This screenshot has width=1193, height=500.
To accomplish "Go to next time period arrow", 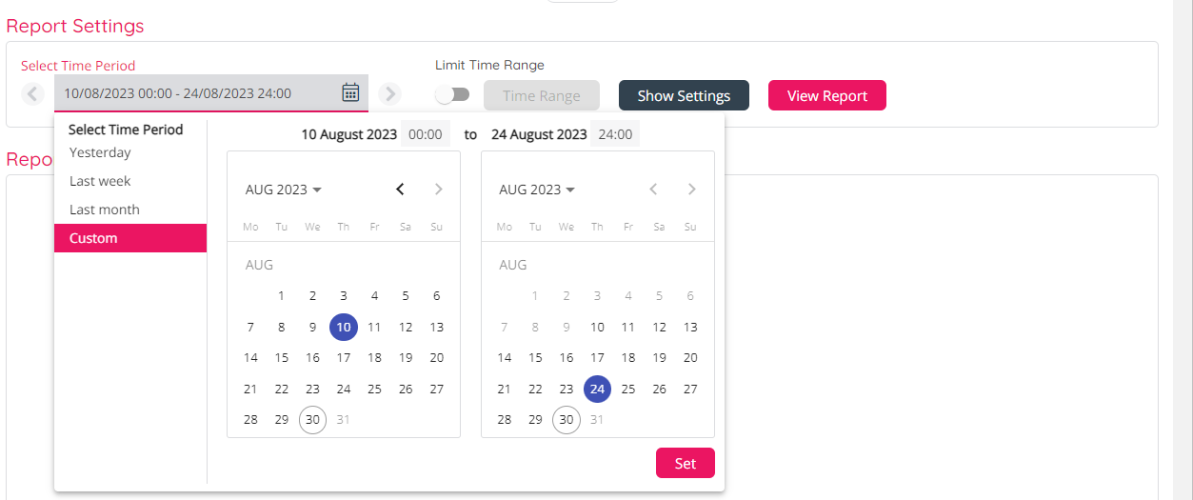I will [x=390, y=94].
